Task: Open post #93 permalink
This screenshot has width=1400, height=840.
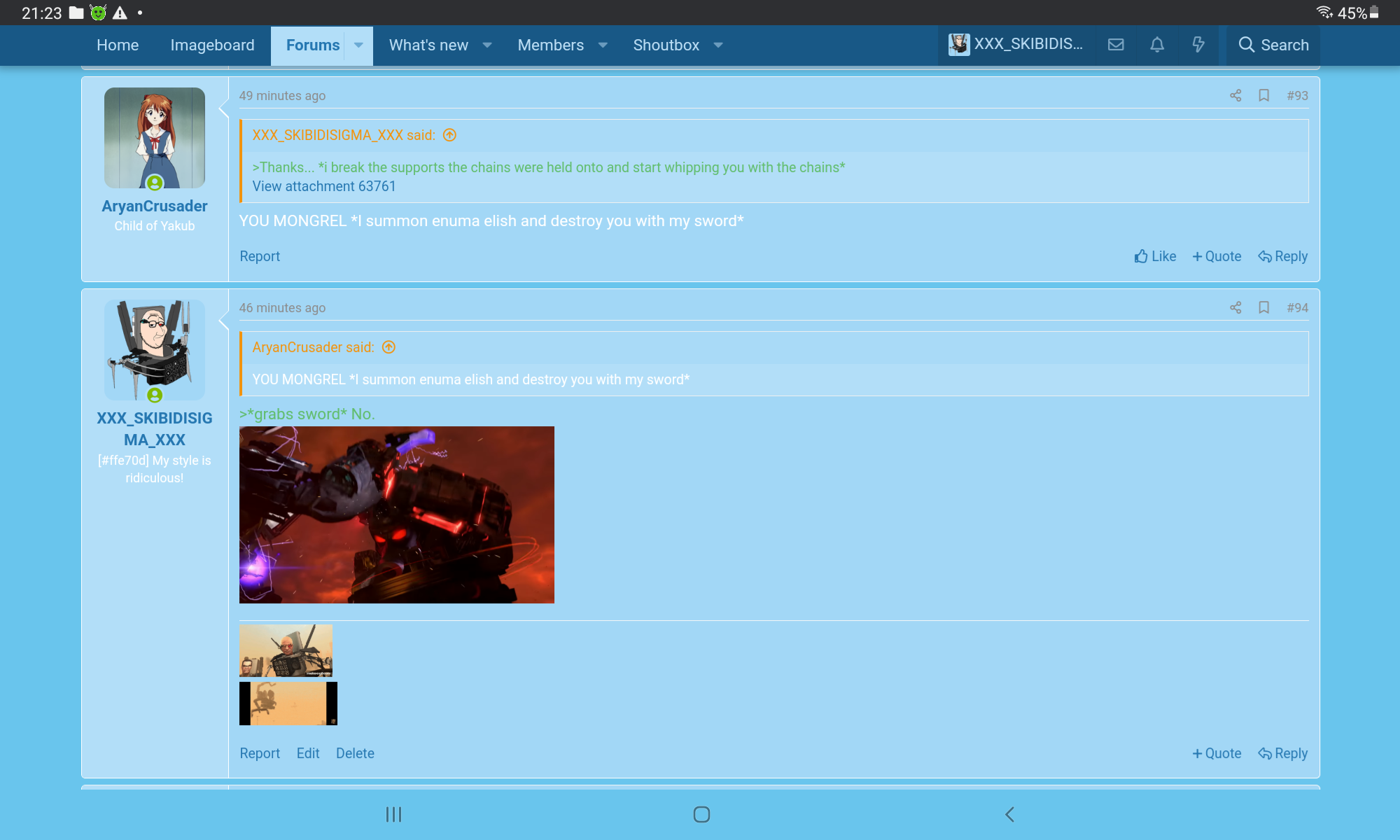Action: [x=1297, y=96]
